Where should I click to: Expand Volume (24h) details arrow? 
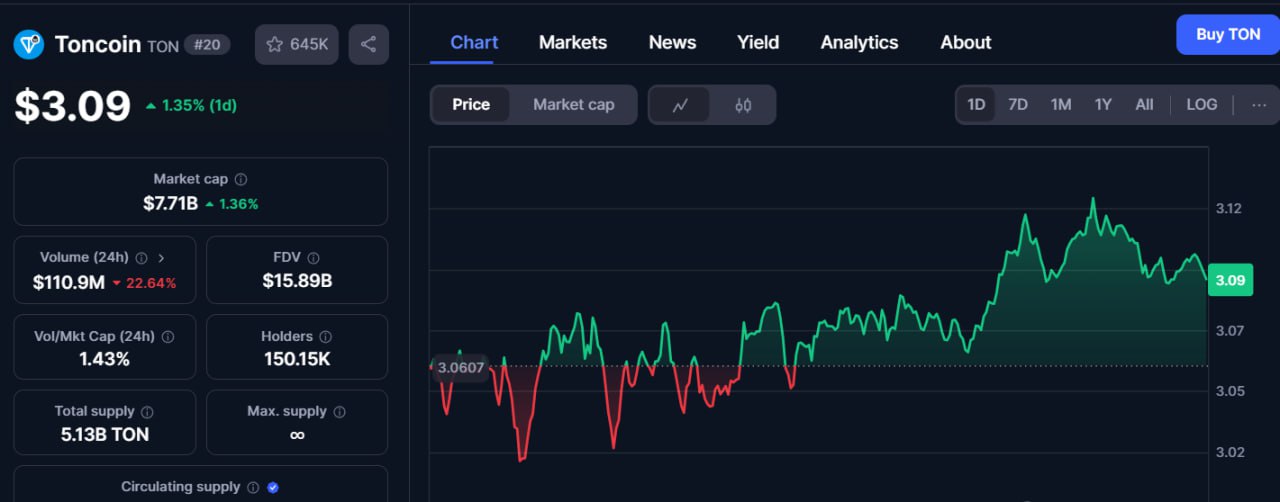point(162,257)
